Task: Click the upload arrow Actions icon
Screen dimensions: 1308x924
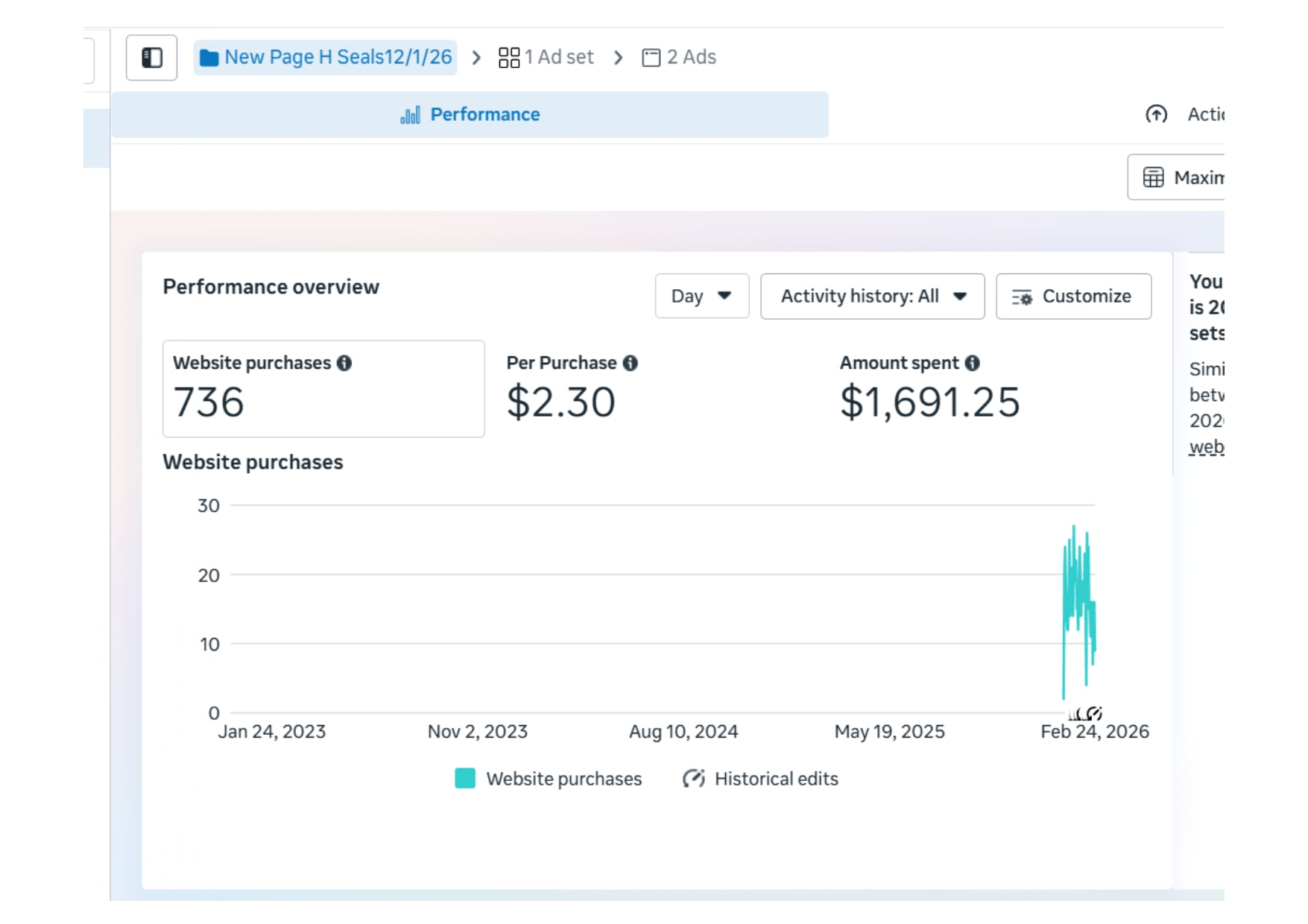Action: point(1156,114)
